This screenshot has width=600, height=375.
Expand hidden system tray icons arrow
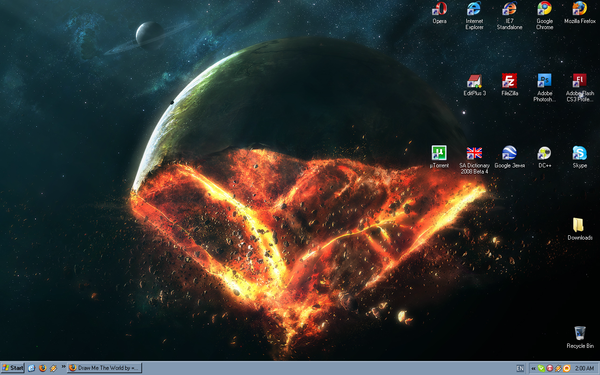point(533,368)
